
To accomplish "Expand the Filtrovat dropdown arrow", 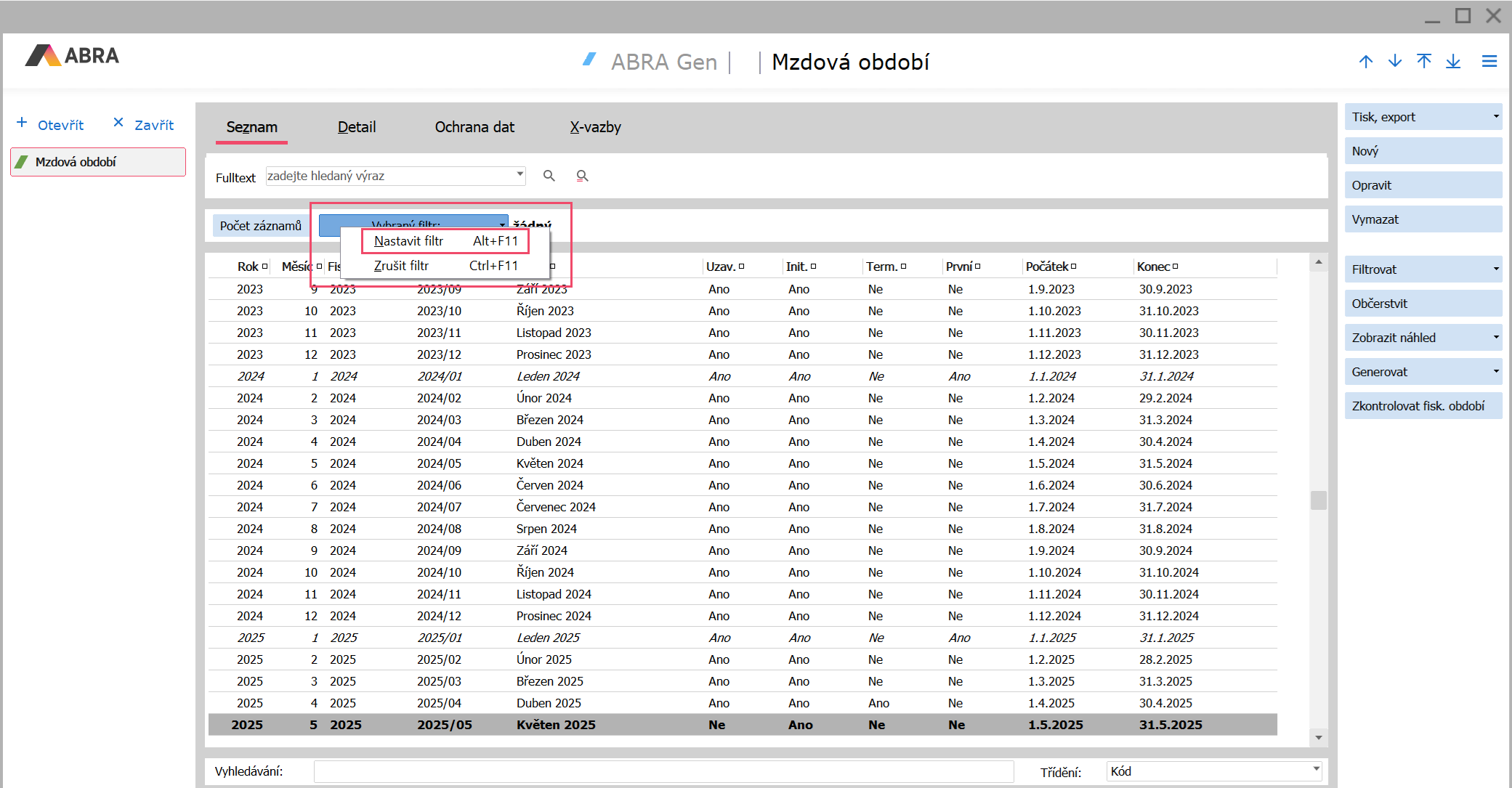I will click(1496, 269).
